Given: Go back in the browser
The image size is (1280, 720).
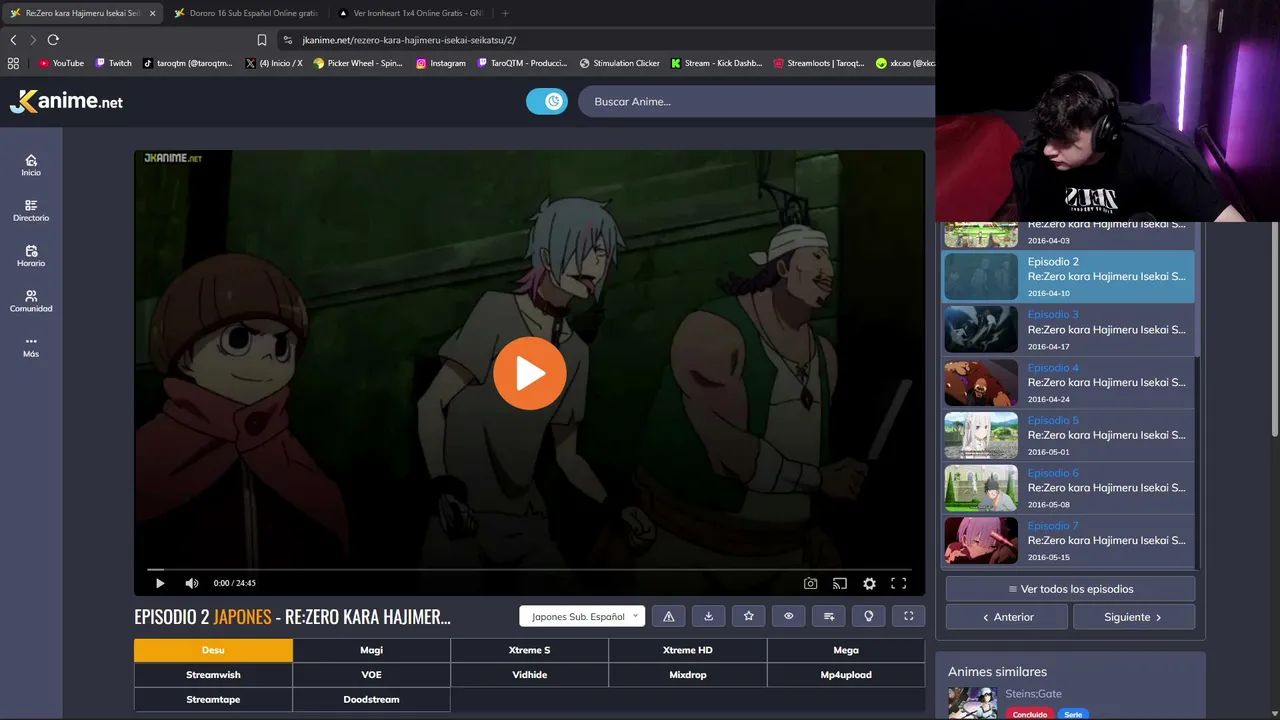Looking at the screenshot, I should [13, 40].
